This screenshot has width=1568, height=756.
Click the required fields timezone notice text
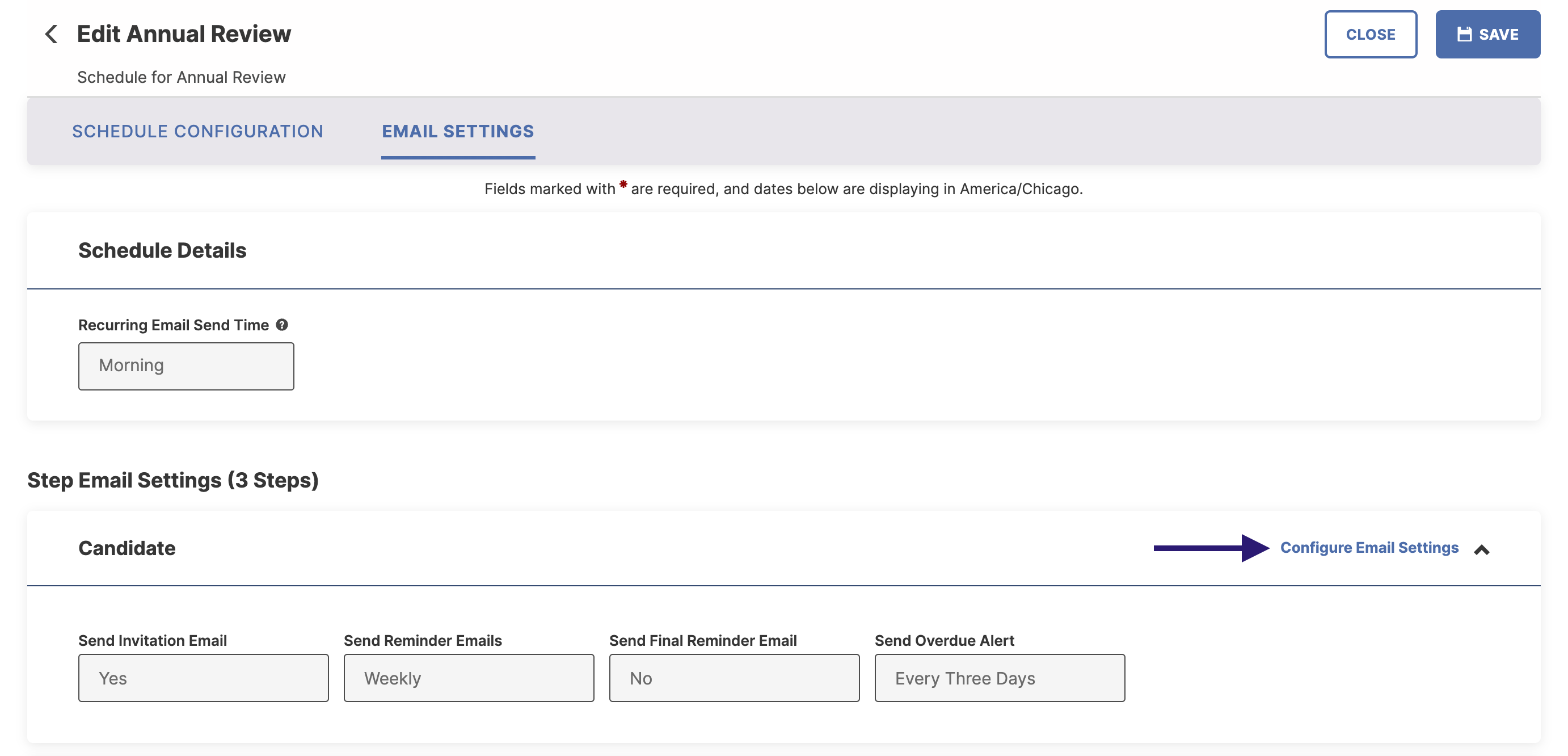(x=783, y=189)
